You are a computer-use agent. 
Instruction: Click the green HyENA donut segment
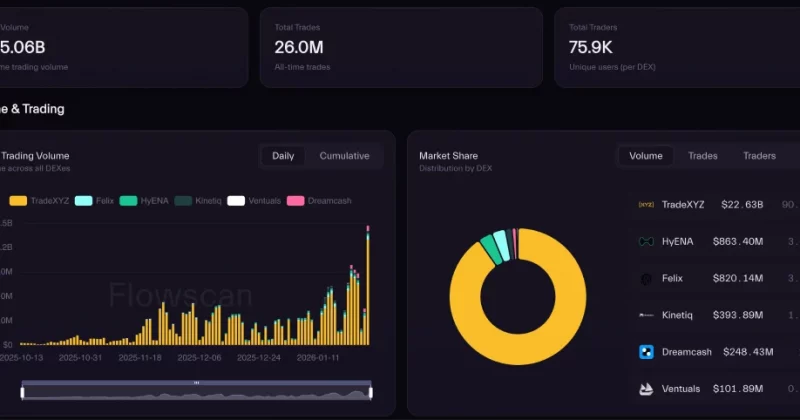point(491,248)
